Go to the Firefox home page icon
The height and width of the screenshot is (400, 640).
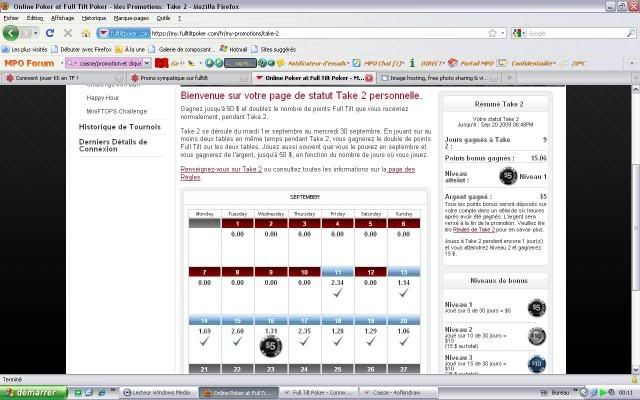(x=86, y=33)
